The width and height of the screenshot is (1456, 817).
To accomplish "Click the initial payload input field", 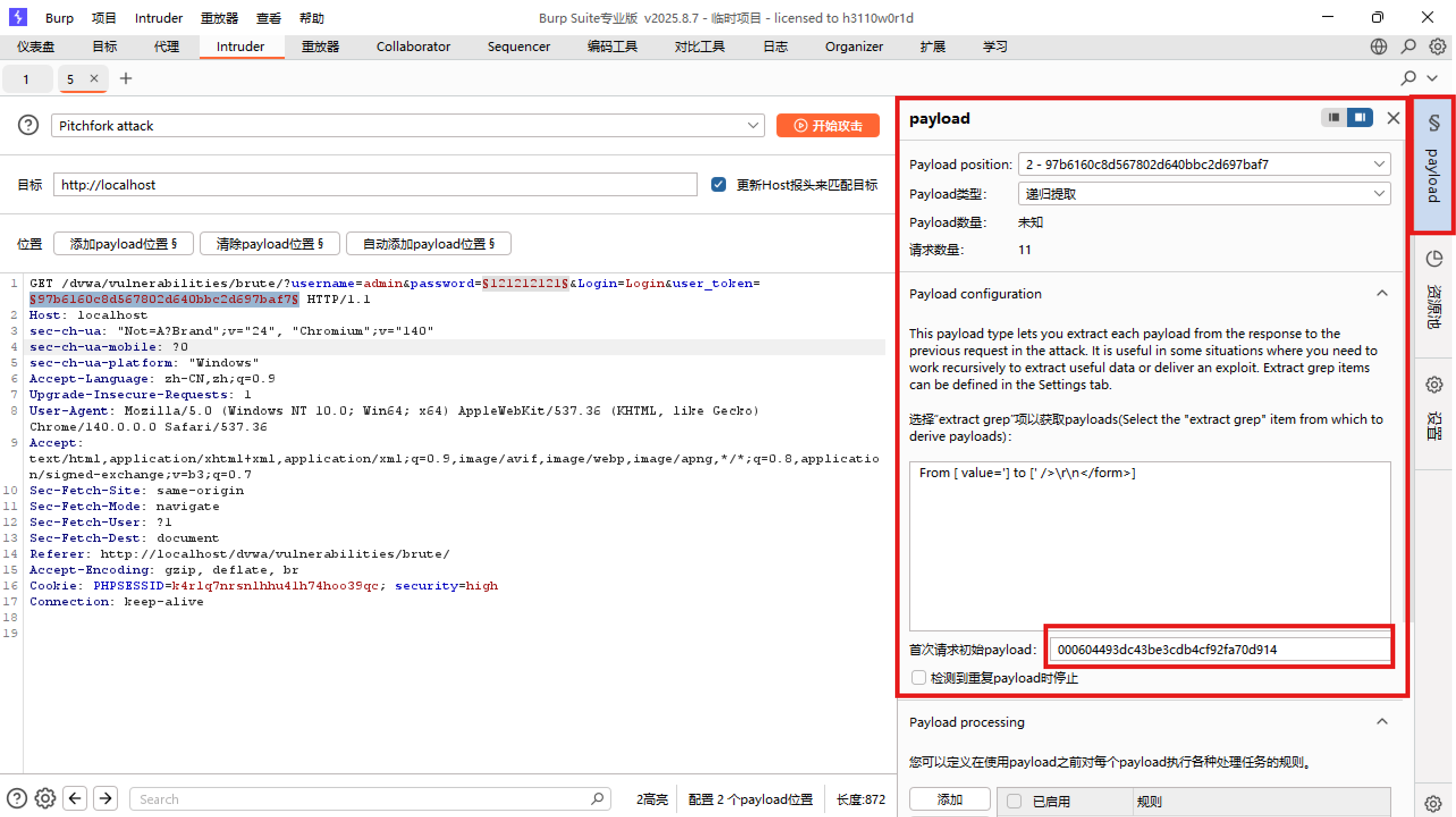I will tap(1219, 649).
